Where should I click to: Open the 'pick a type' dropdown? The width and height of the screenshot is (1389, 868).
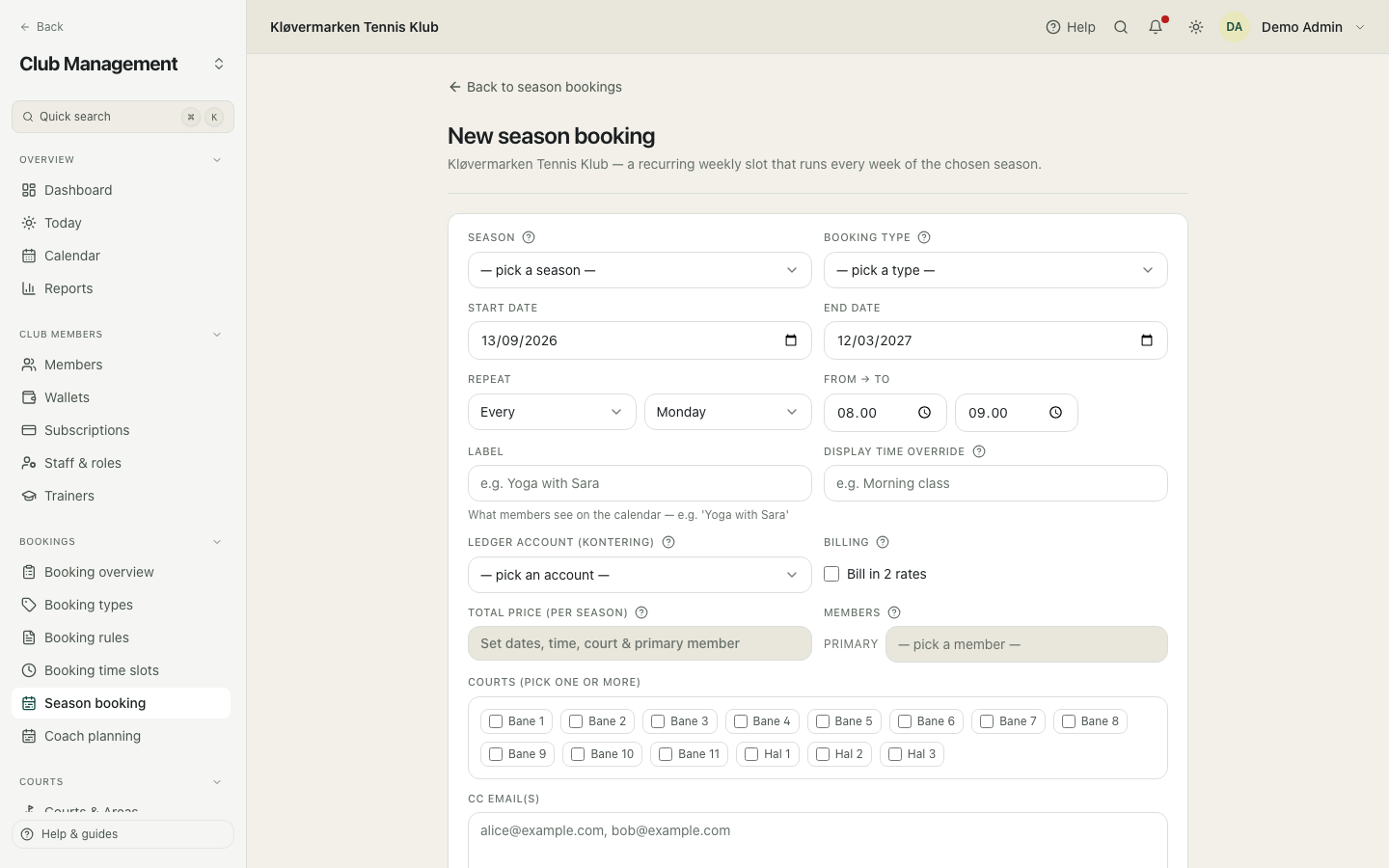(995, 270)
